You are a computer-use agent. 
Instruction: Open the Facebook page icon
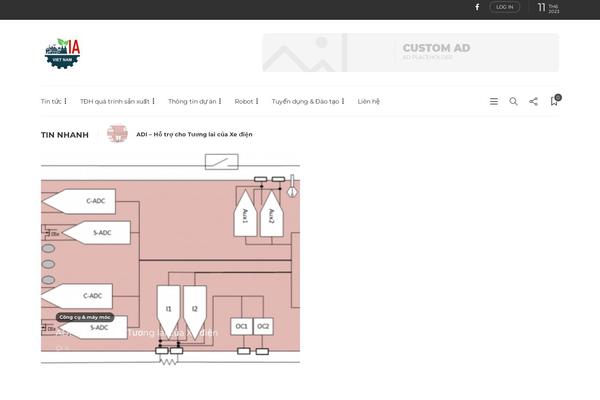(x=477, y=7)
